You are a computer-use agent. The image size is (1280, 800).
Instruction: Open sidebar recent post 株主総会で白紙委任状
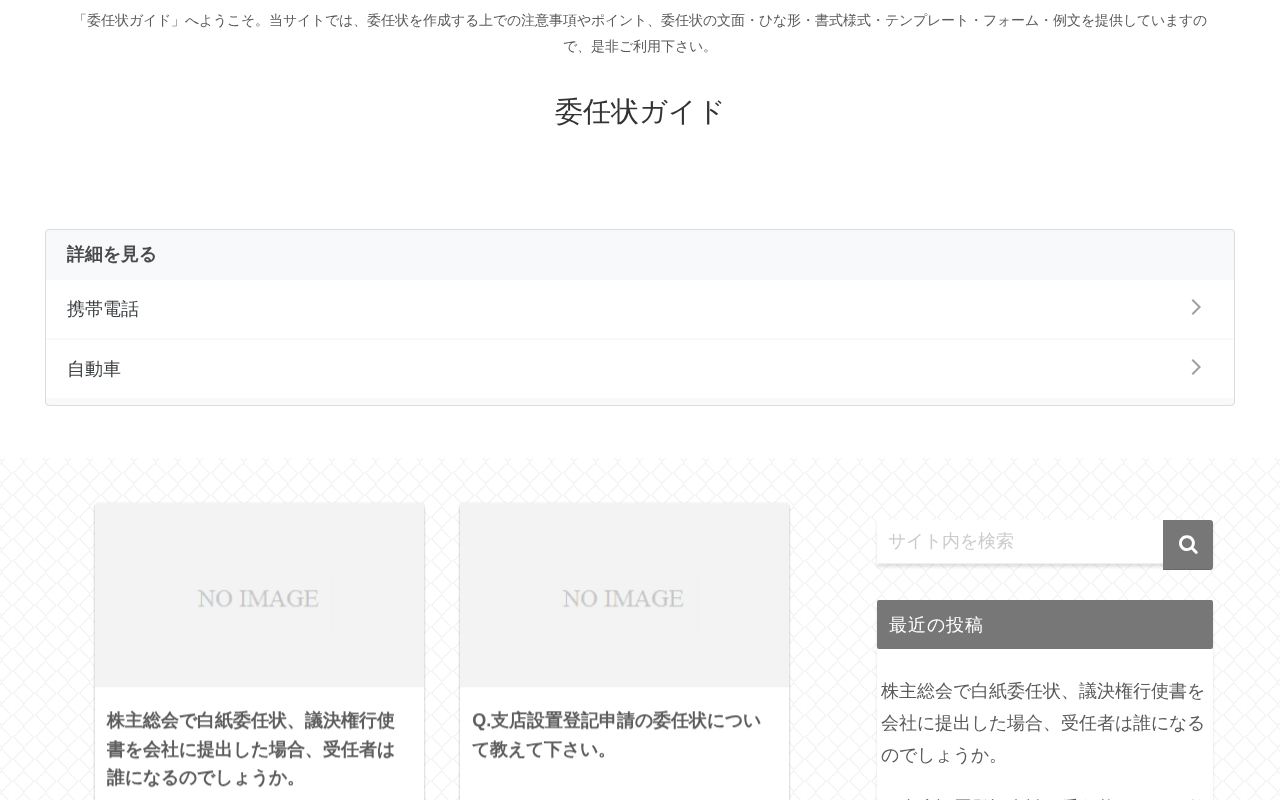[1043, 723]
